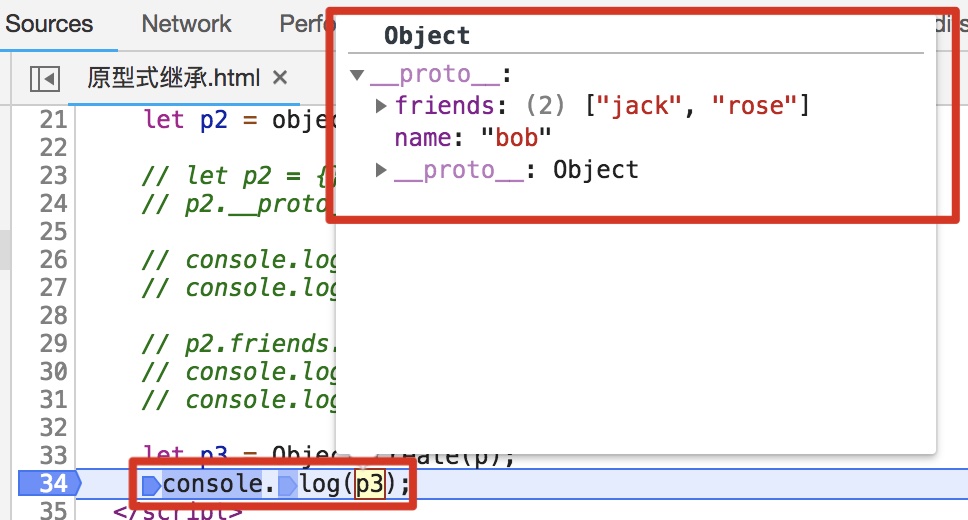Click the commented code on line 23
Viewport: 968px width, 520px height.
240,175
